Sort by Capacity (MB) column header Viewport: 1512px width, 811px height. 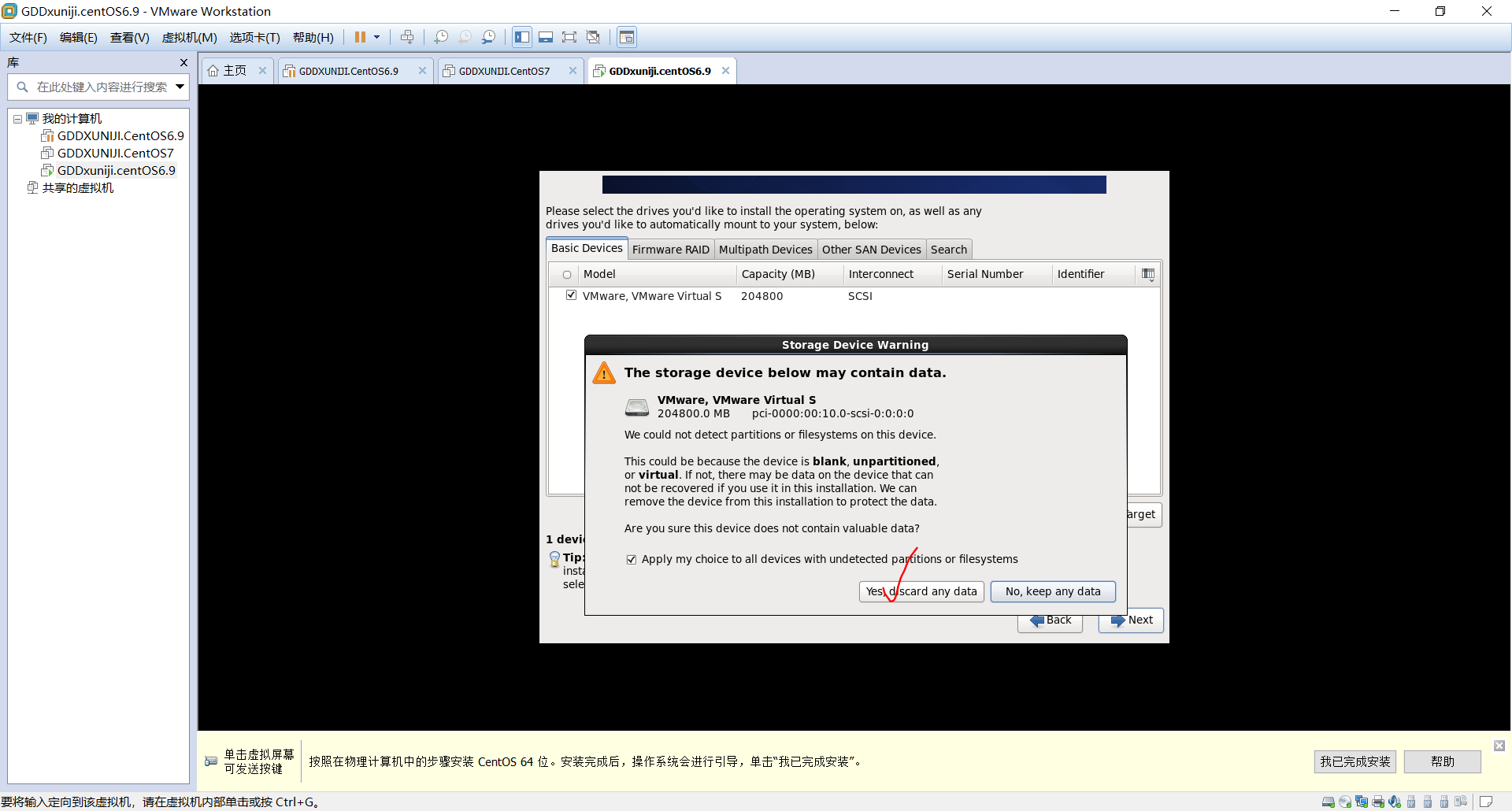(x=790, y=274)
